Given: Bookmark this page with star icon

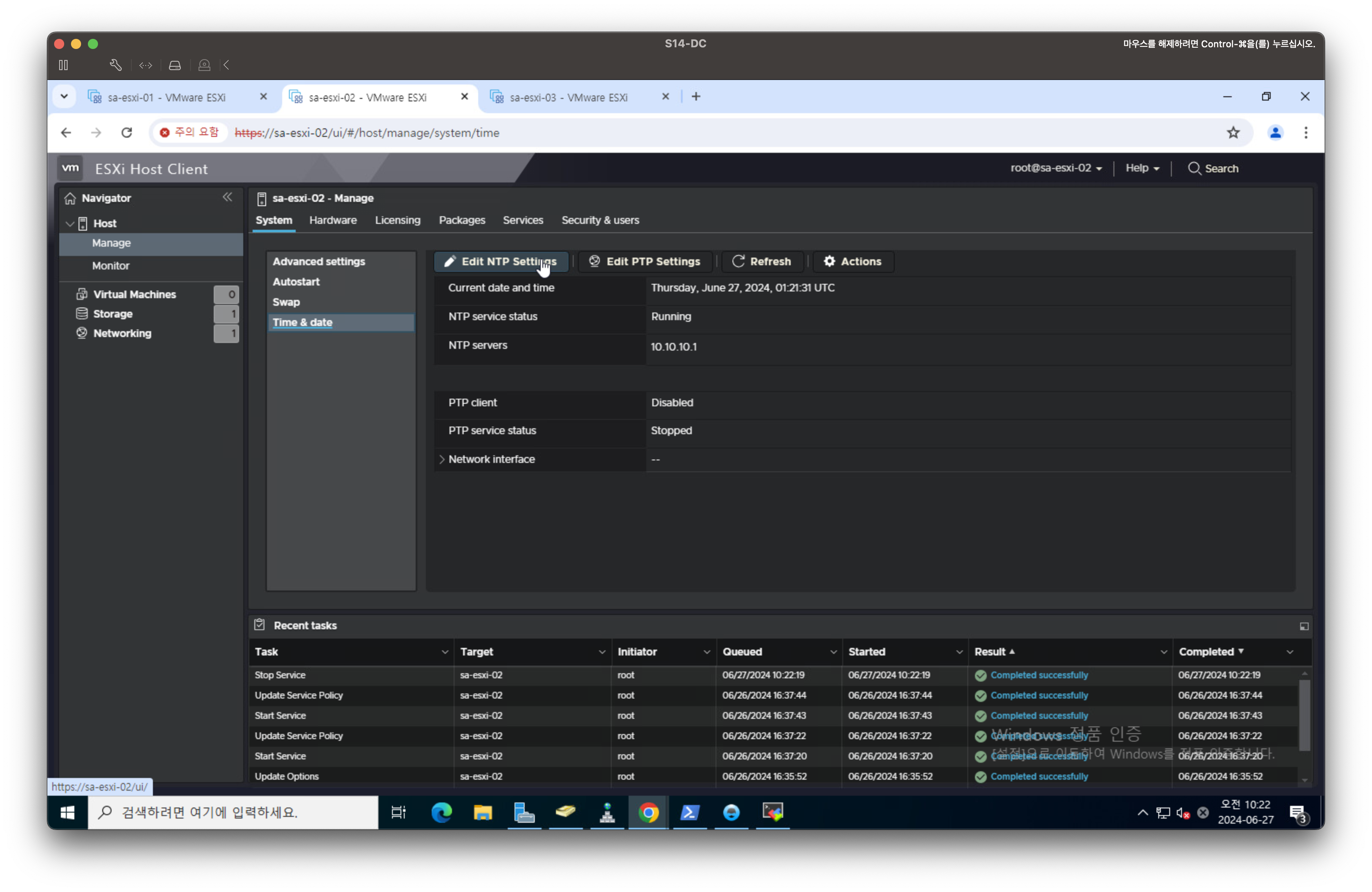Looking at the screenshot, I should tap(1233, 133).
